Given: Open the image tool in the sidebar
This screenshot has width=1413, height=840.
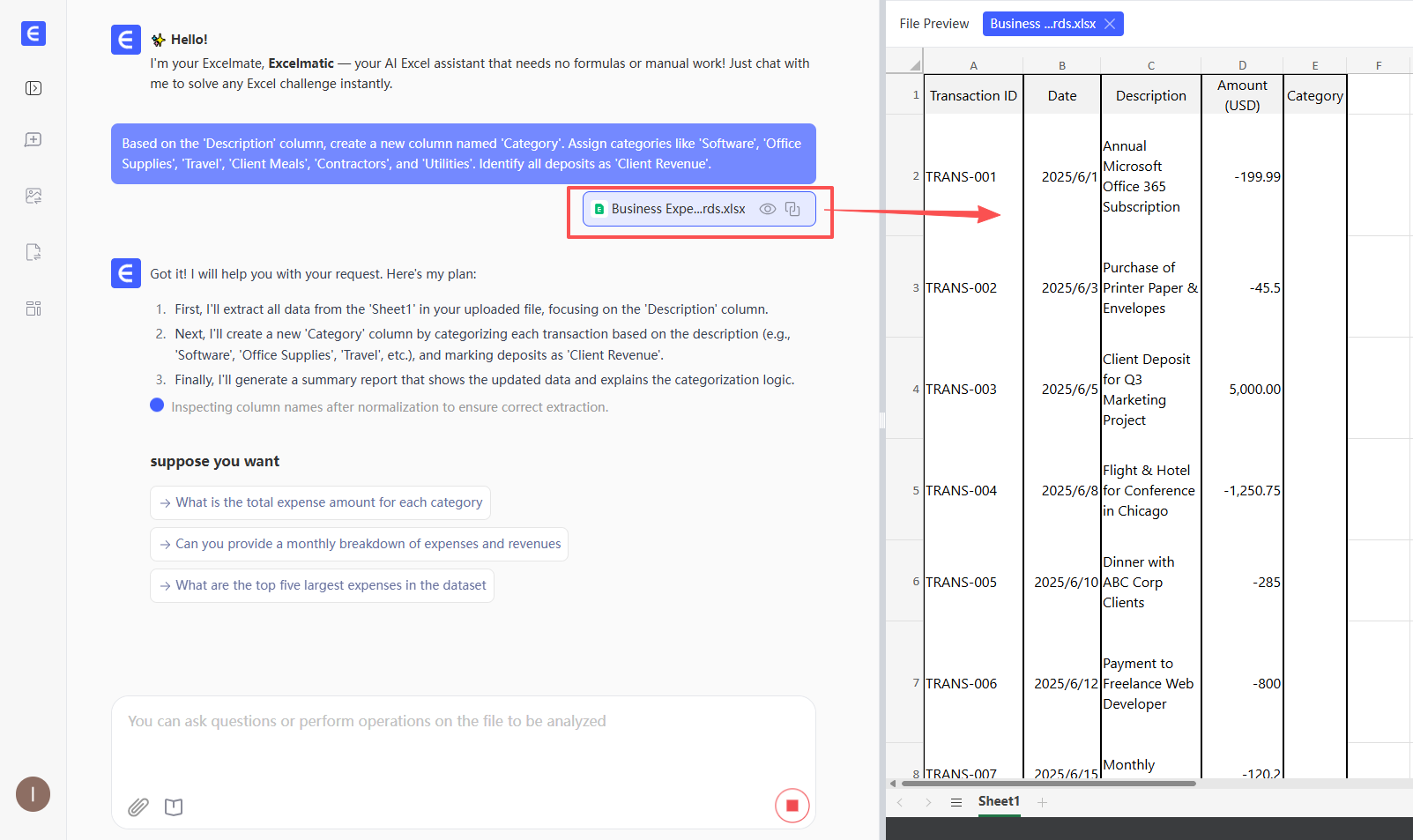Looking at the screenshot, I should tap(33, 196).
